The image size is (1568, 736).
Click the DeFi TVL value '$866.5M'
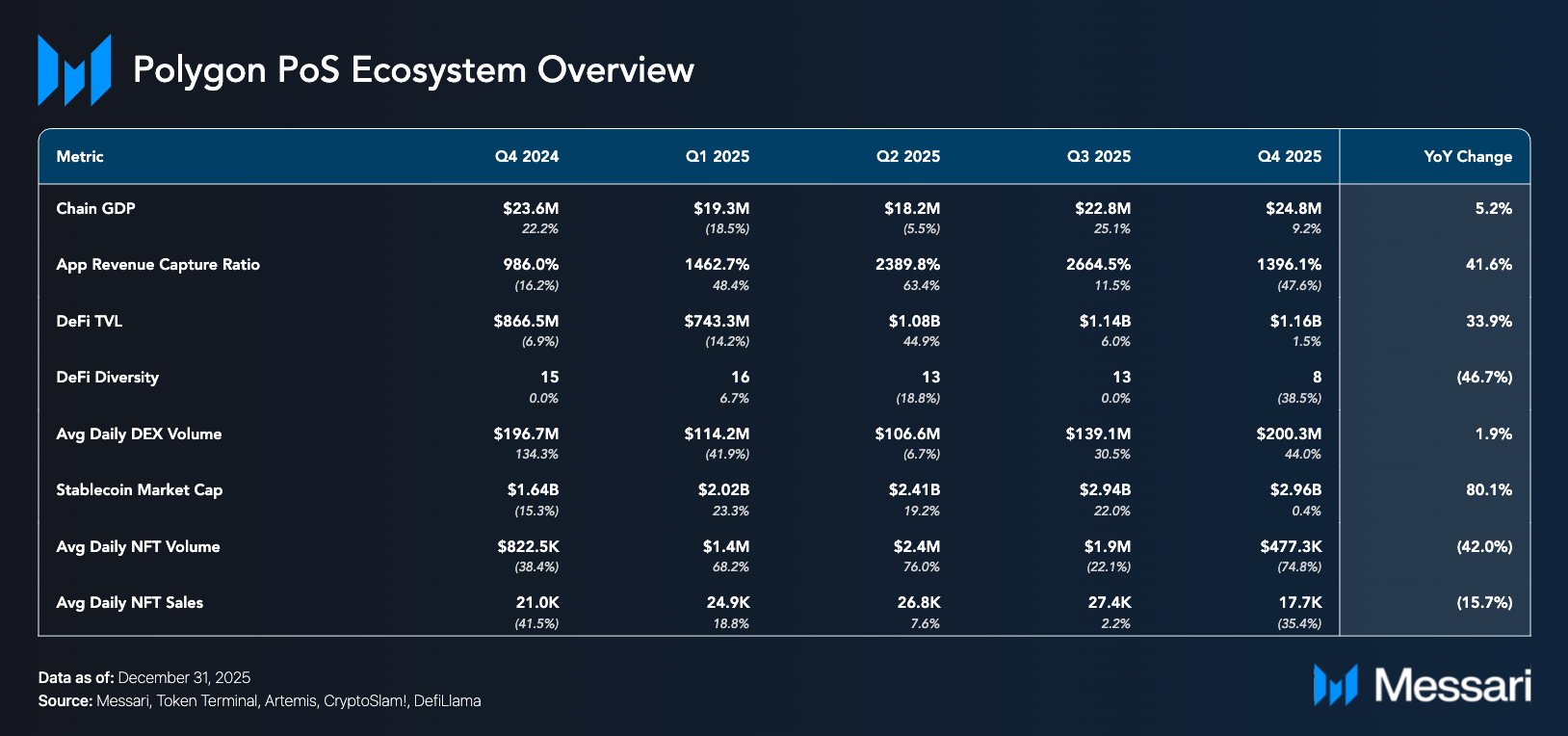(x=526, y=321)
